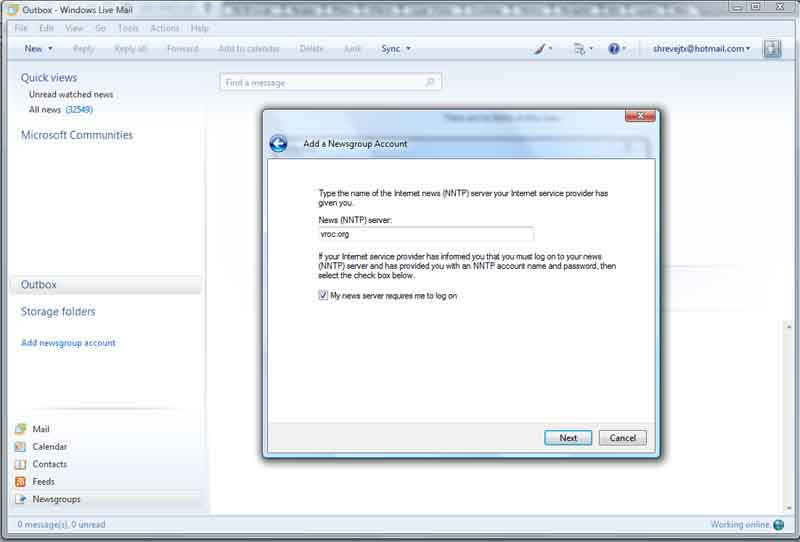
Task: Click the Add newsgroup account link
Action: tap(68, 343)
